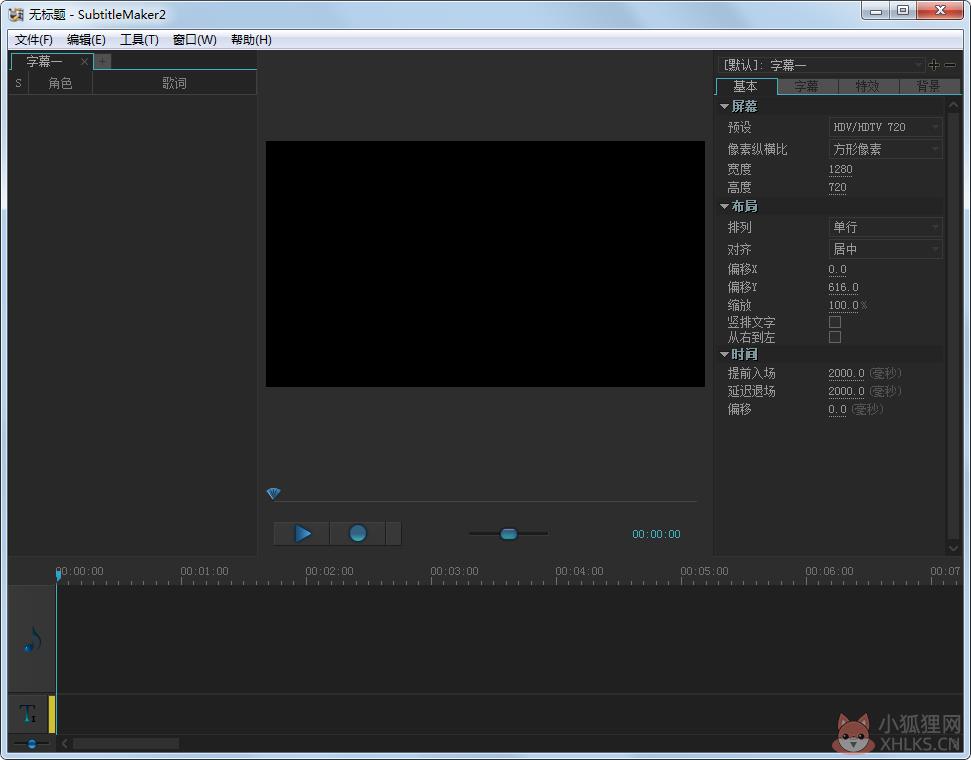
Task: Click the 缩放 value 100.0
Action: tap(843, 305)
